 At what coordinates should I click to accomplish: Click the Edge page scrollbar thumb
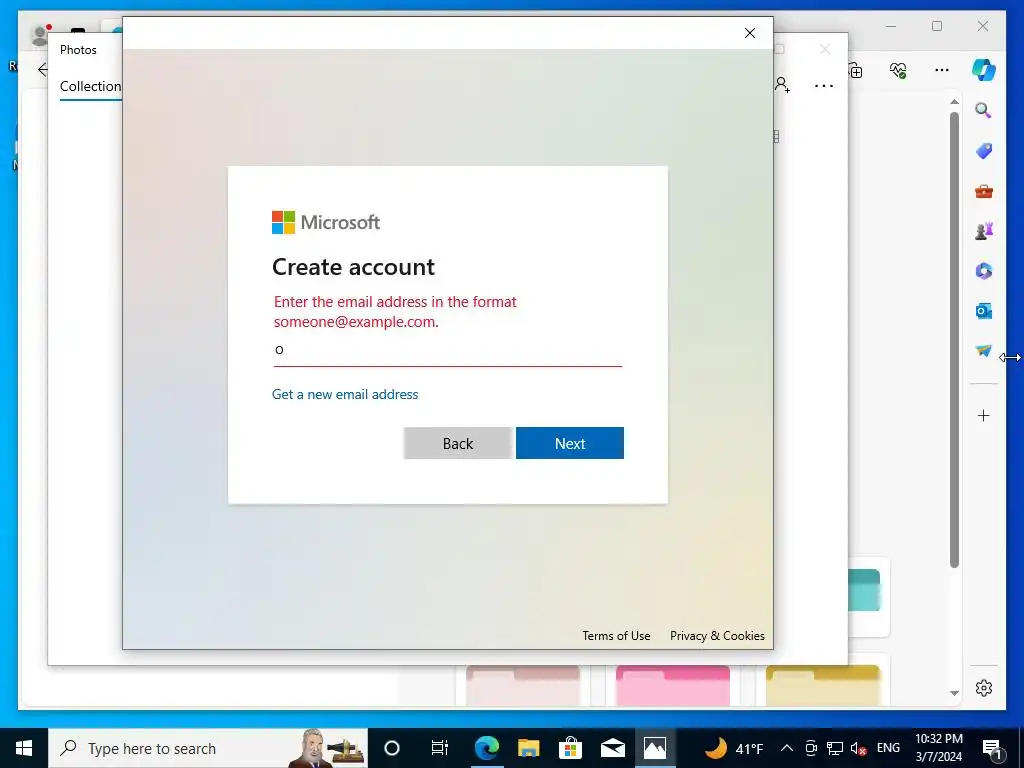[x=954, y=340]
